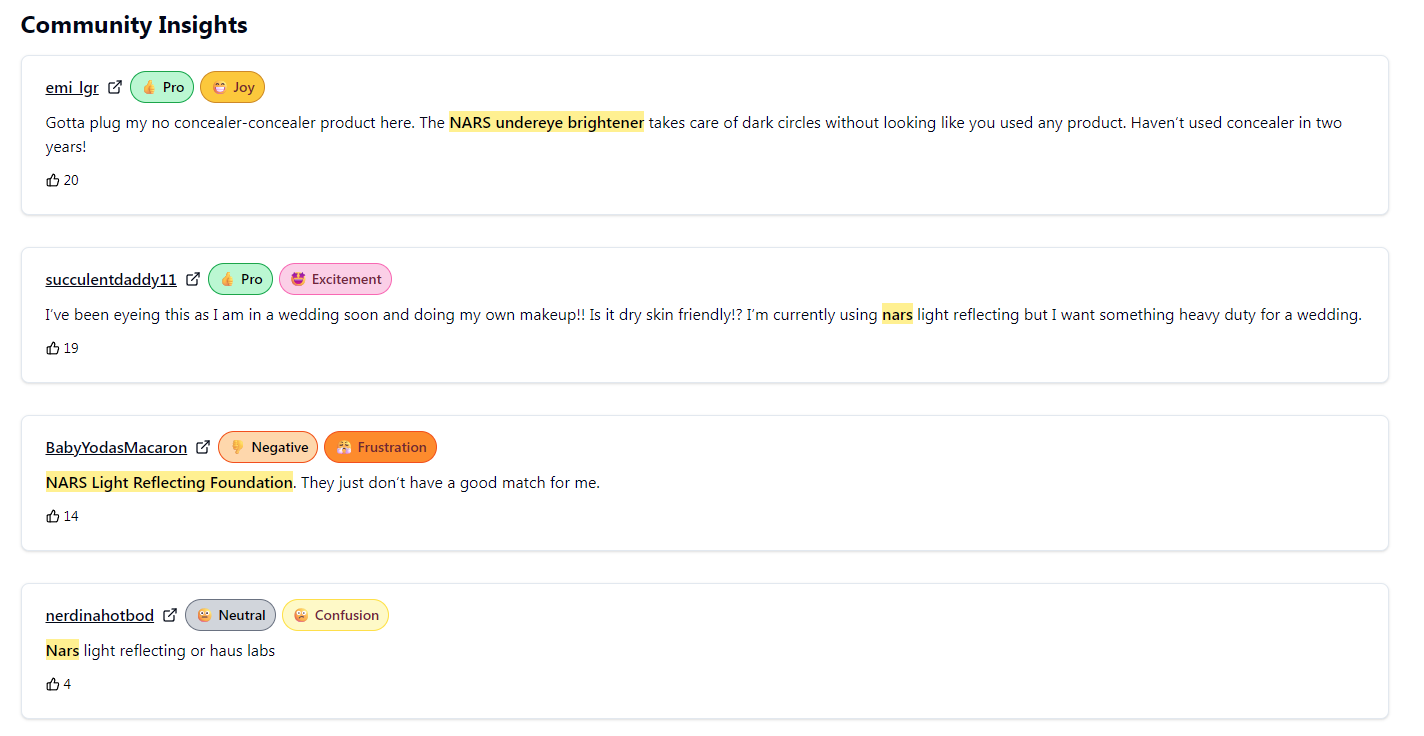Click the like count 14
The image size is (1424, 736).
click(71, 516)
